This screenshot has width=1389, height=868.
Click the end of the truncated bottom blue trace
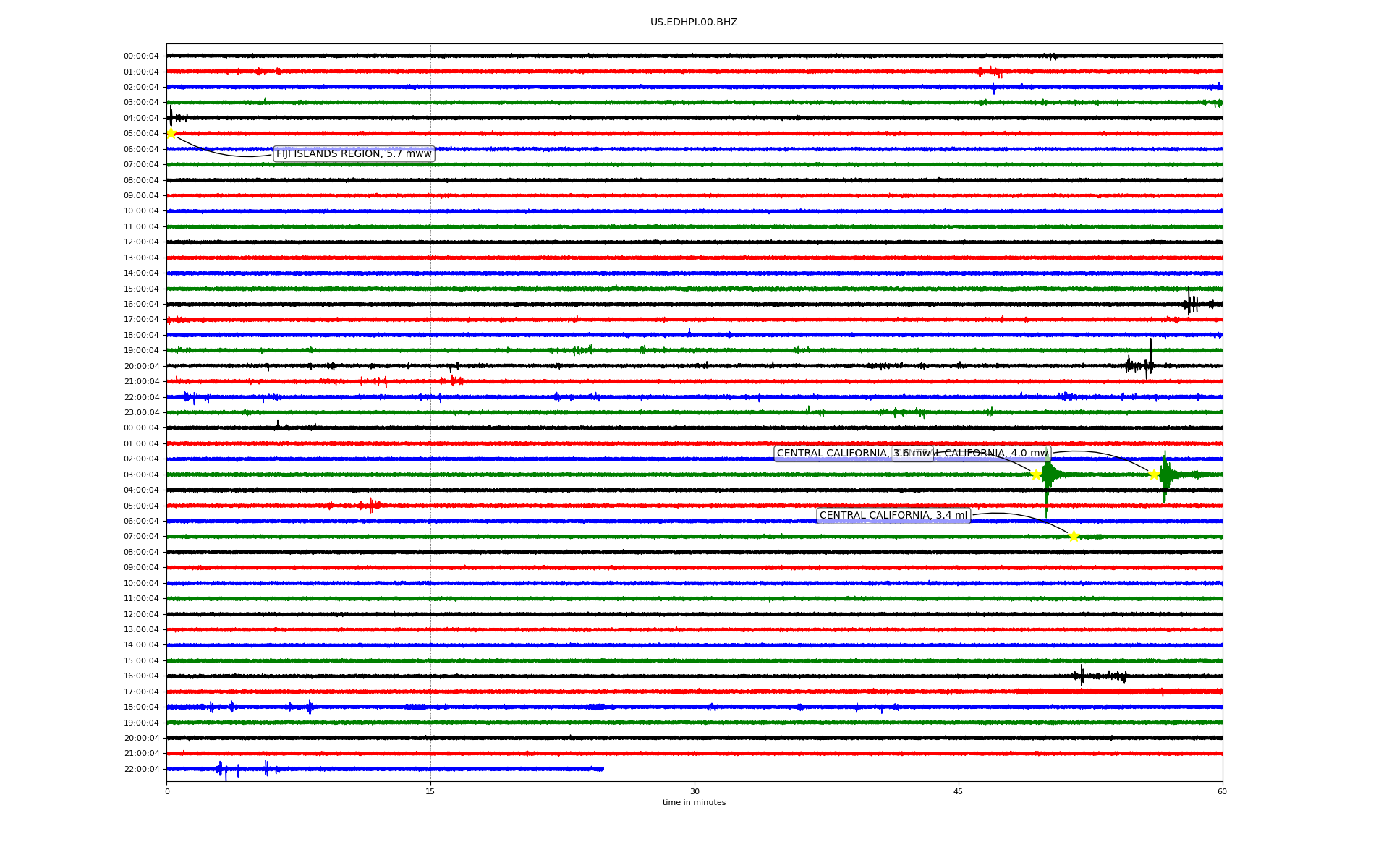pyautogui.click(x=602, y=769)
